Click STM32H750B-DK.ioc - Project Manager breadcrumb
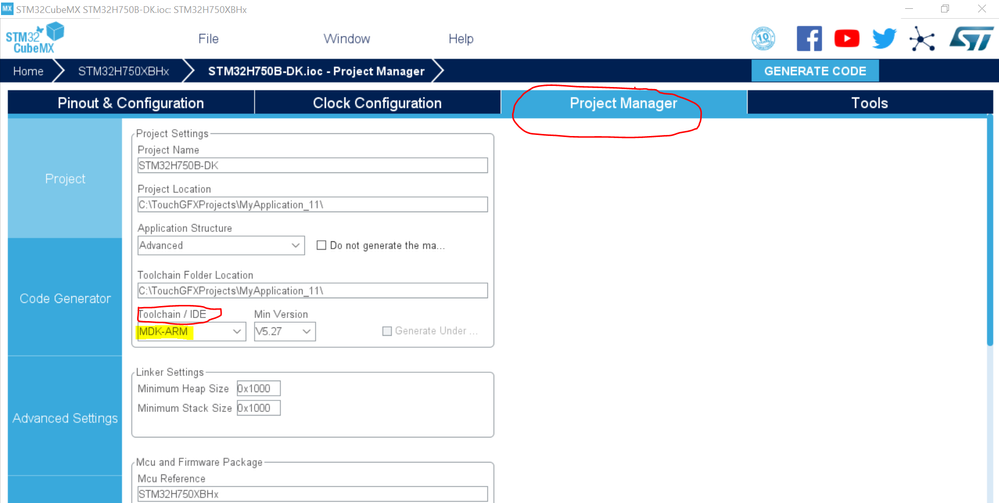 pyautogui.click(x=316, y=71)
